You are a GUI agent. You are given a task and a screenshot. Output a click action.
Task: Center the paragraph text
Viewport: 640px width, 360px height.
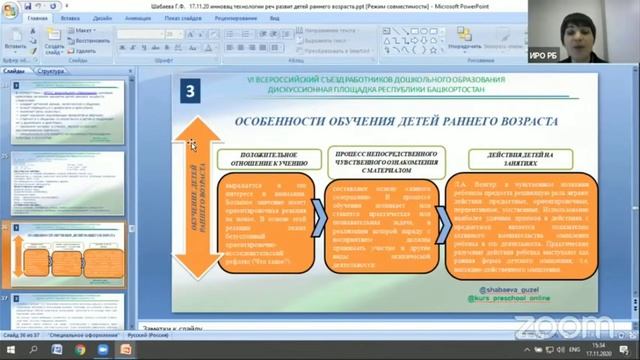(x=241, y=48)
